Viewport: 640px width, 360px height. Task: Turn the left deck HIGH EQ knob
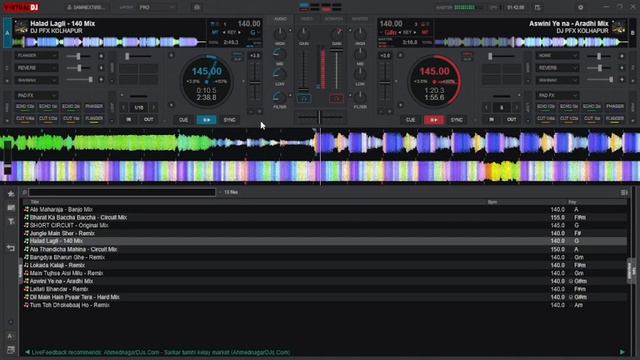coord(280,33)
